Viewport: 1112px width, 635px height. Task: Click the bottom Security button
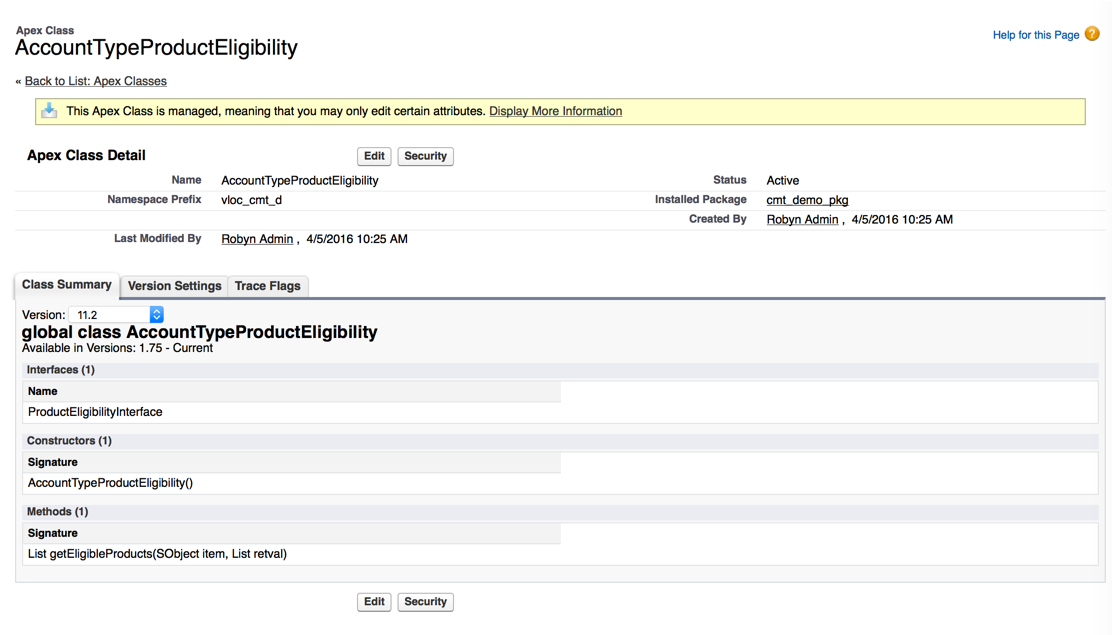click(x=426, y=602)
